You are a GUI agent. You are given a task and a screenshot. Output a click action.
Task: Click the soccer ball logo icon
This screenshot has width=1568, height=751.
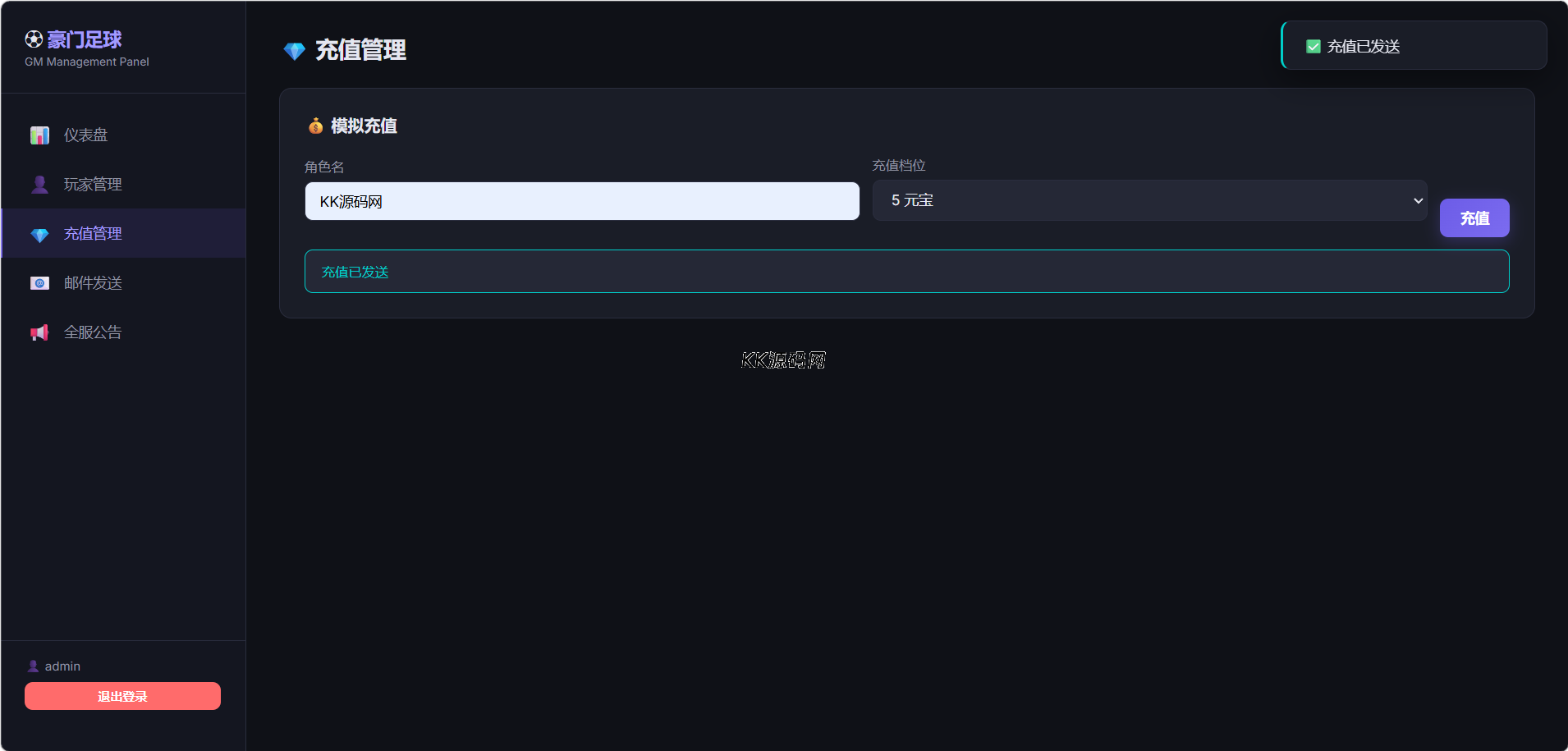click(34, 39)
